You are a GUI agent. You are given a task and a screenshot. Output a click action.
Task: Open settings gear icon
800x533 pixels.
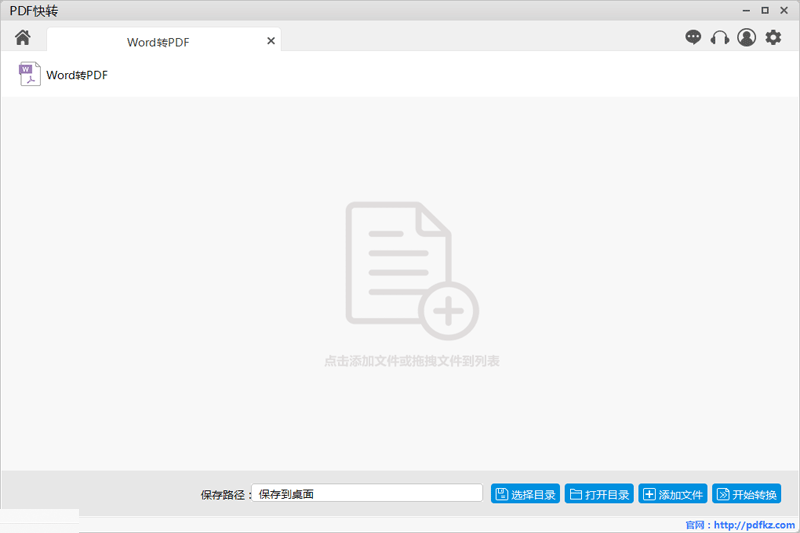(773, 37)
